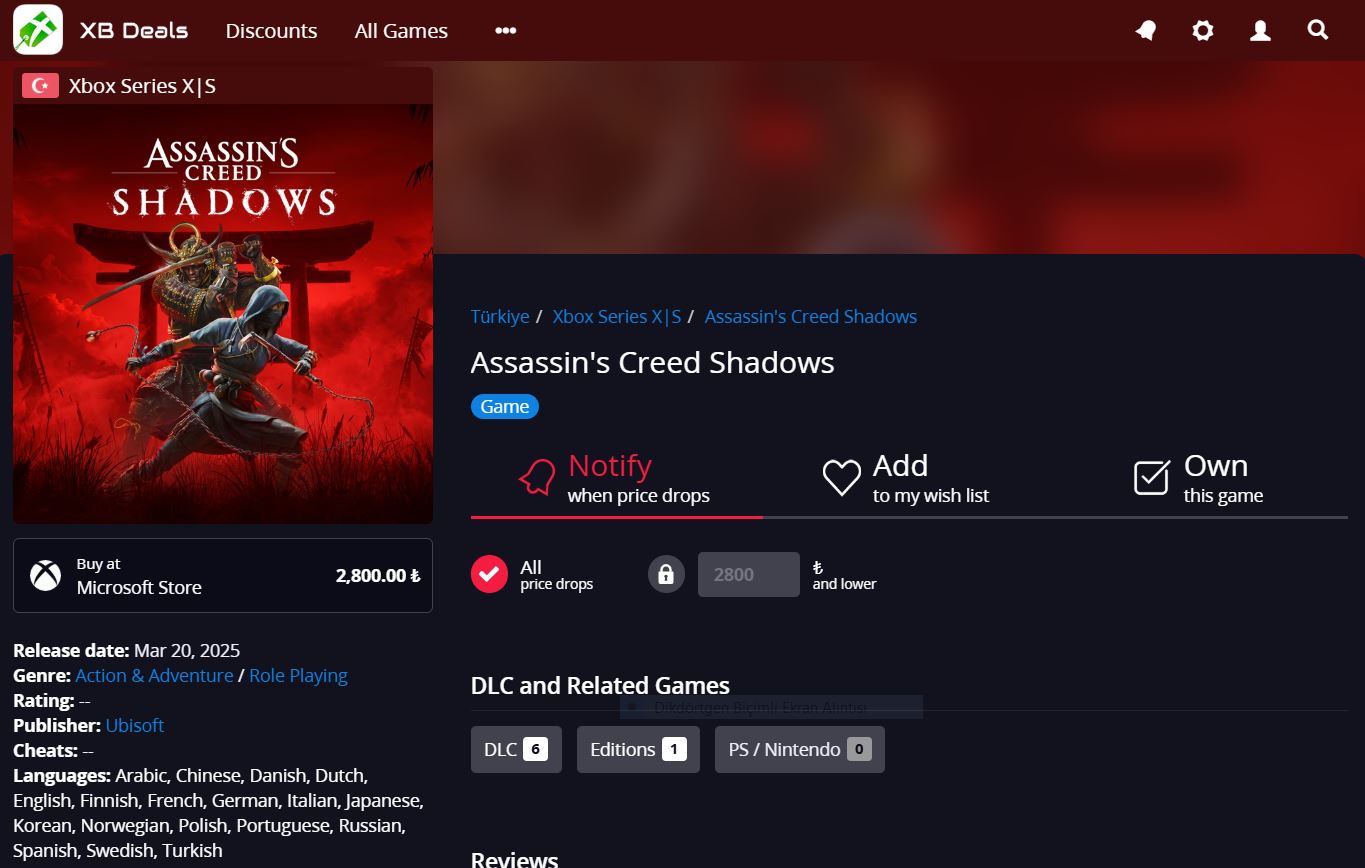Click Xbox Series X|S breadcrumb link
1365x868 pixels.
pos(617,316)
